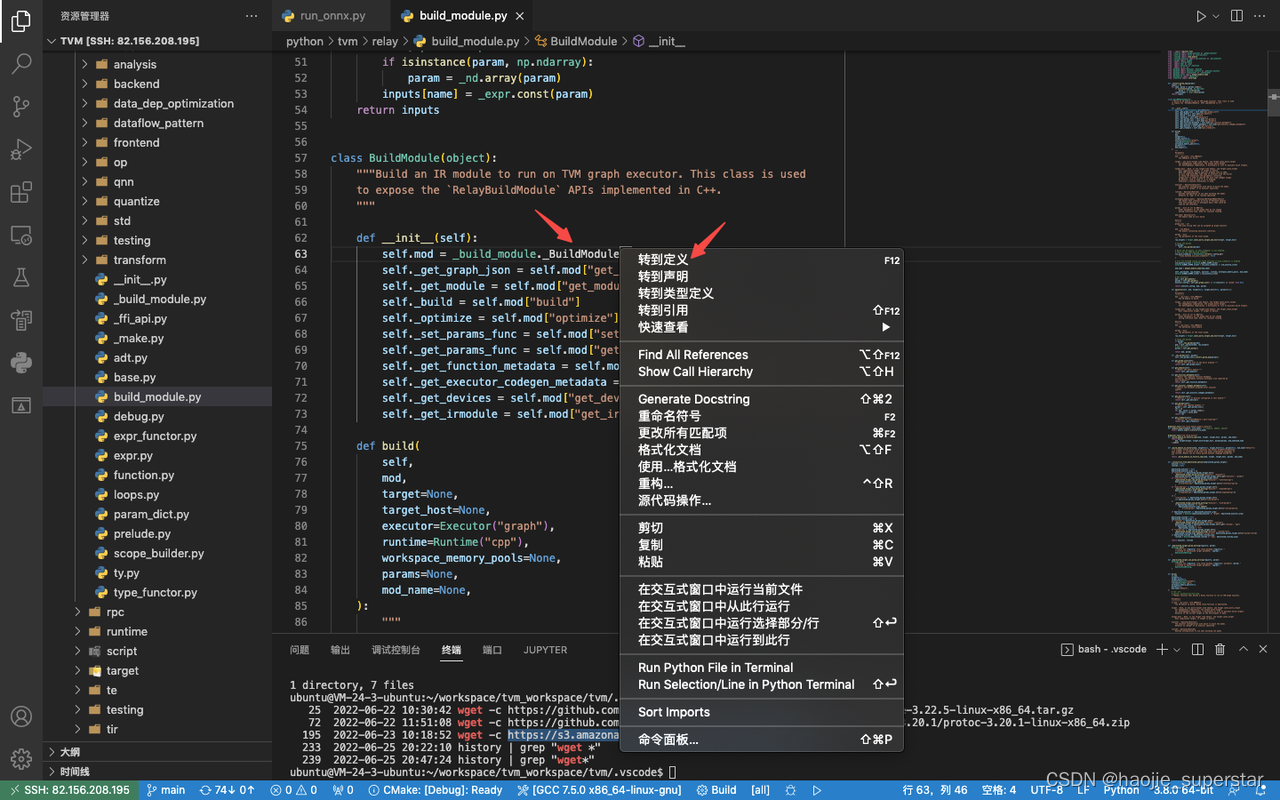The height and width of the screenshot is (800, 1280).
Task: Choose 命令面板 in context menu
Action: tap(762, 740)
